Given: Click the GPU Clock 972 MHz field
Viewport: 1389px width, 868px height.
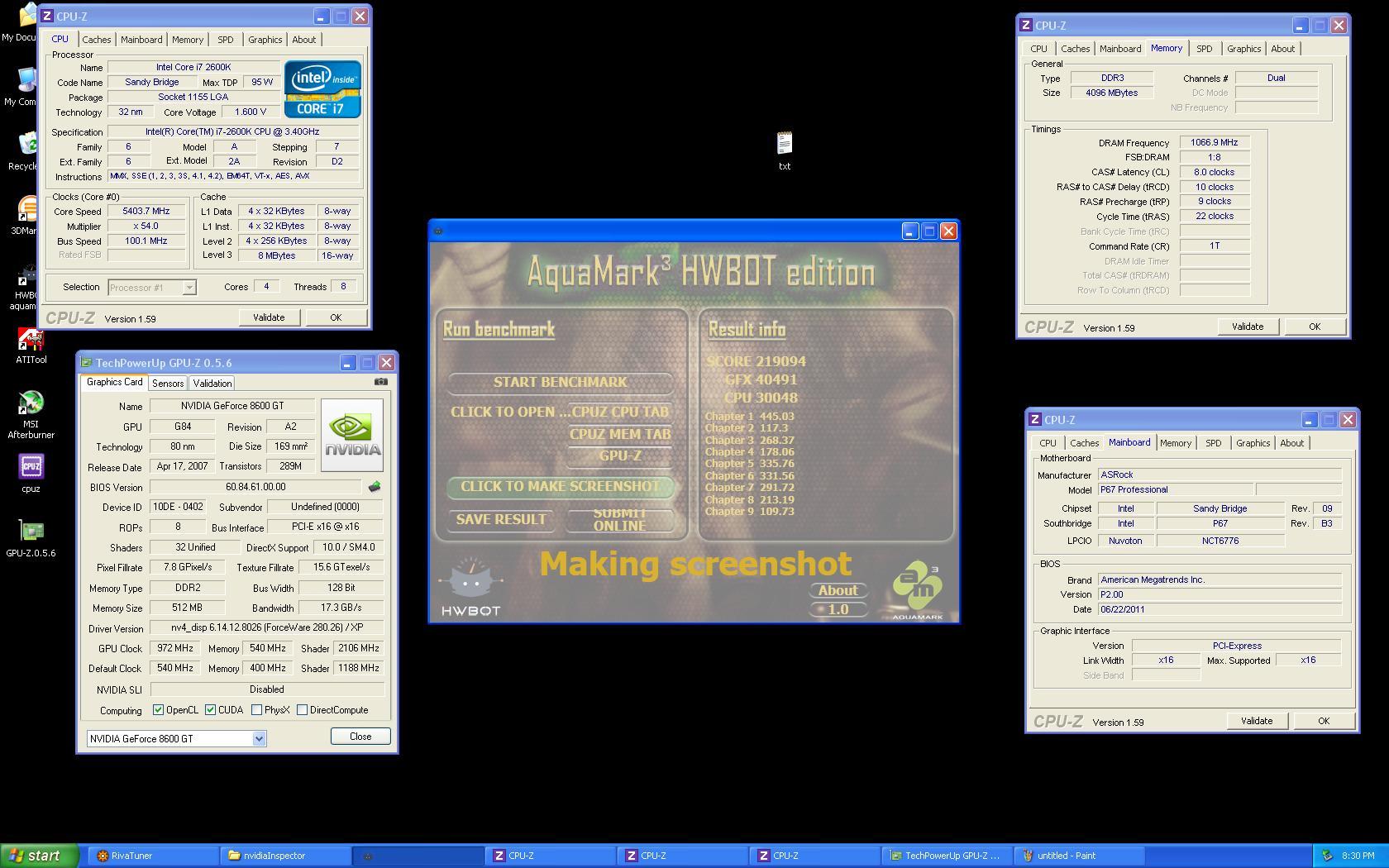Looking at the screenshot, I should 175,648.
